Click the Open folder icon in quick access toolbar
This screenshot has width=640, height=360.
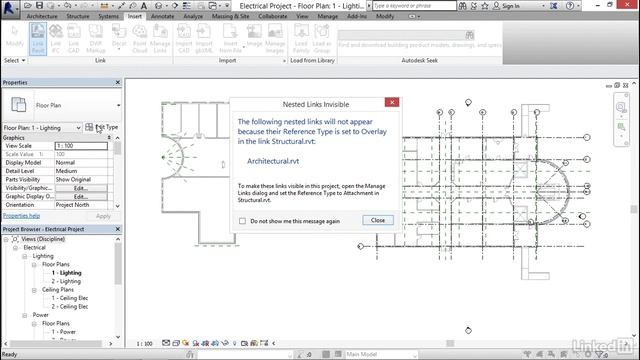28,5
